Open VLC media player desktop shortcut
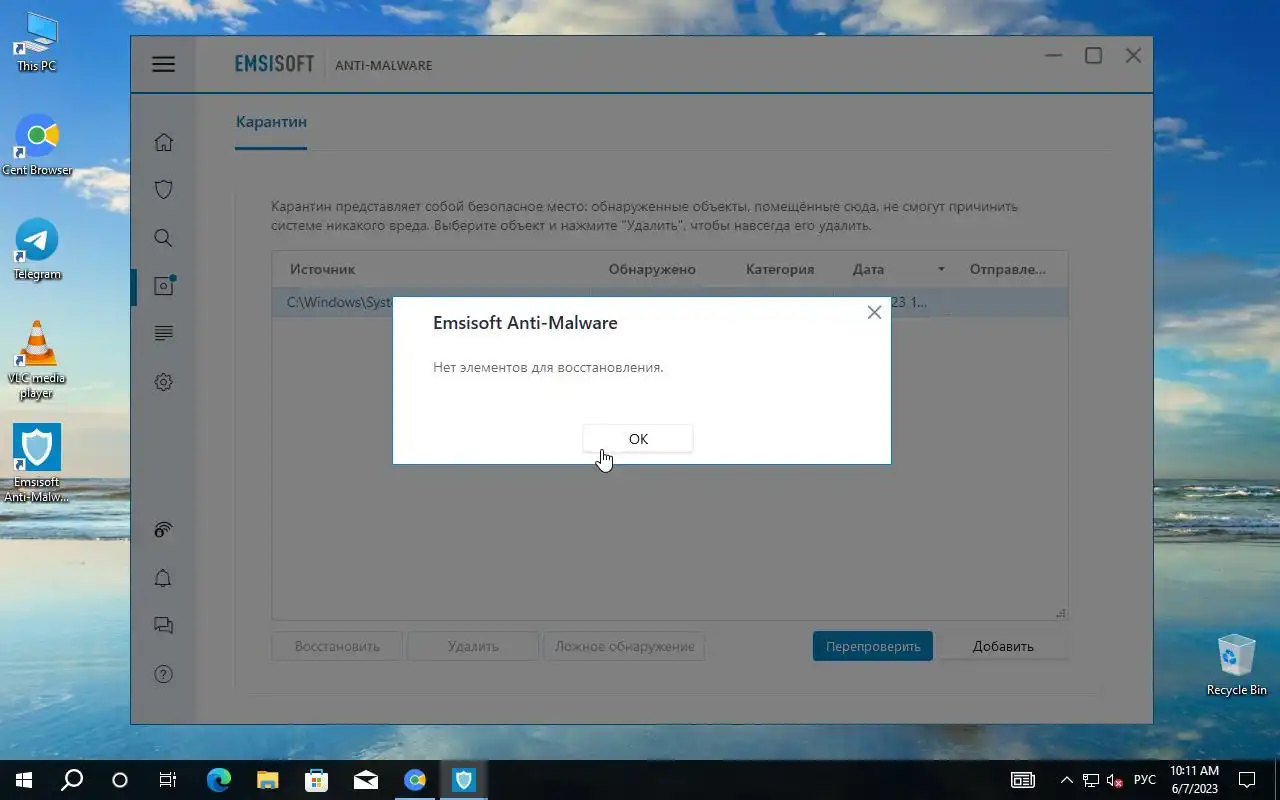Viewport: 1280px width, 800px height. tap(37, 360)
